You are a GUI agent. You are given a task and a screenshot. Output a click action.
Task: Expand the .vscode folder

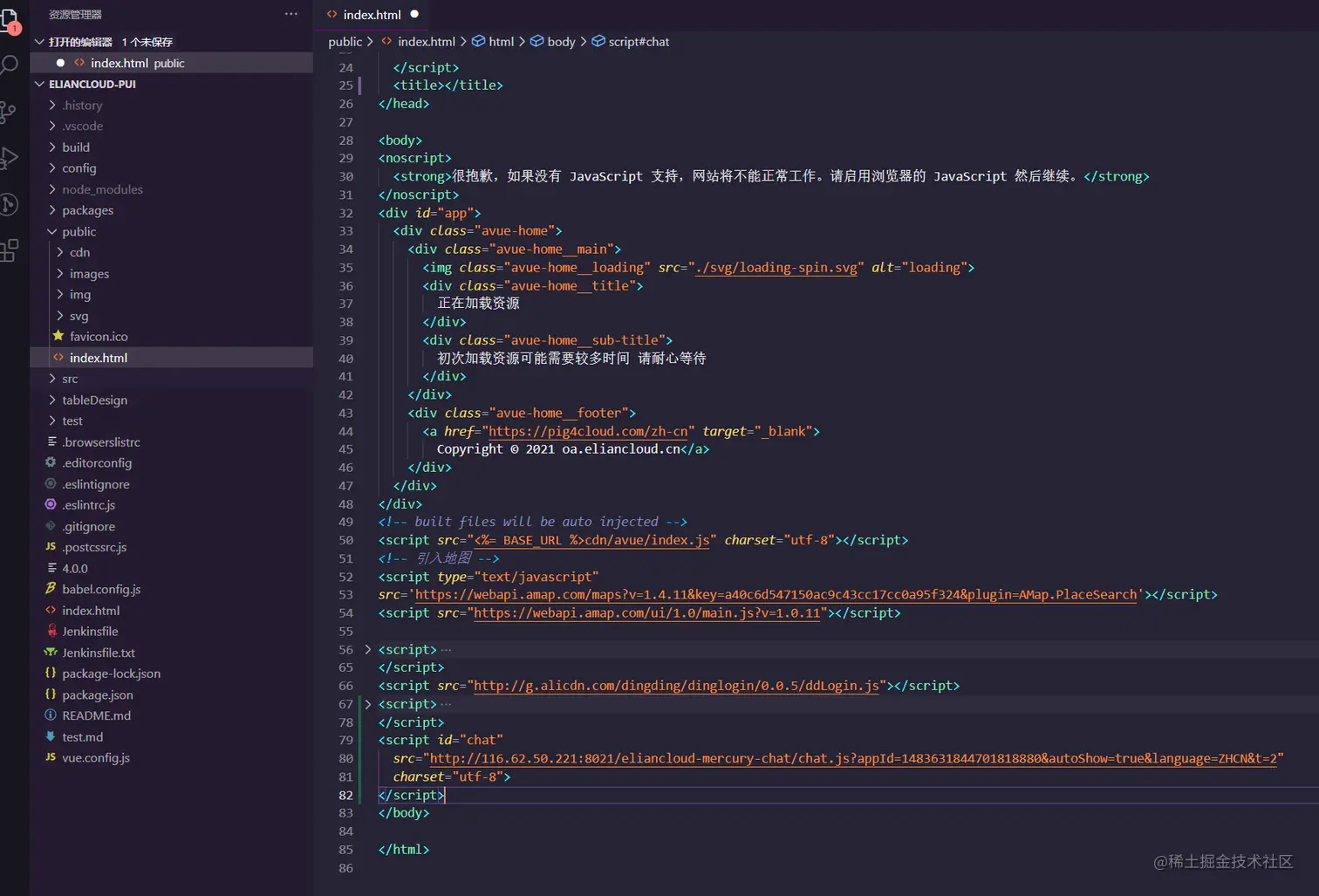[82, 126]
